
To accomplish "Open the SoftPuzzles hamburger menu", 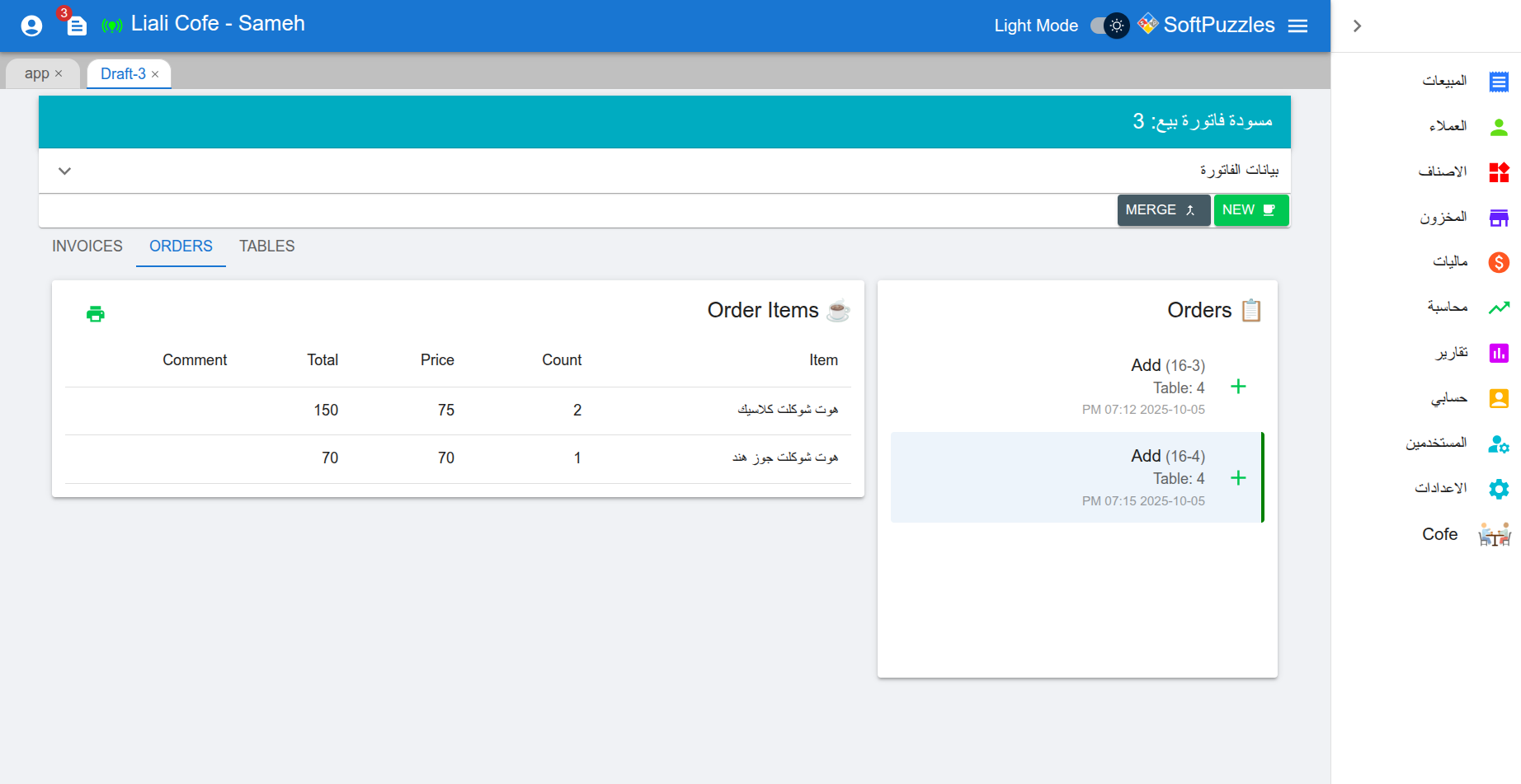I will click(1297, 26).
